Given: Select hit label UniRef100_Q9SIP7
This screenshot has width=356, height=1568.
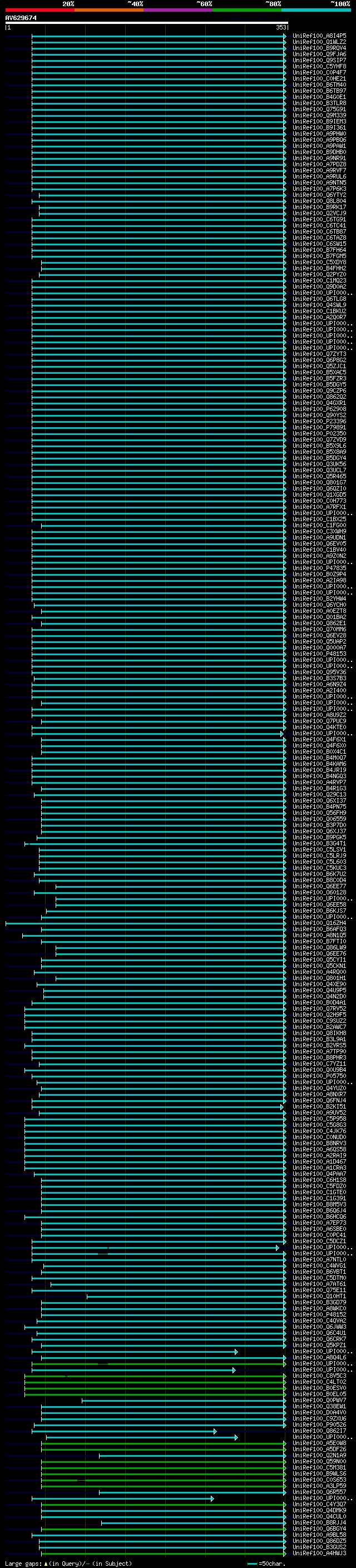Looking at the screenshot, I should 319,60.
